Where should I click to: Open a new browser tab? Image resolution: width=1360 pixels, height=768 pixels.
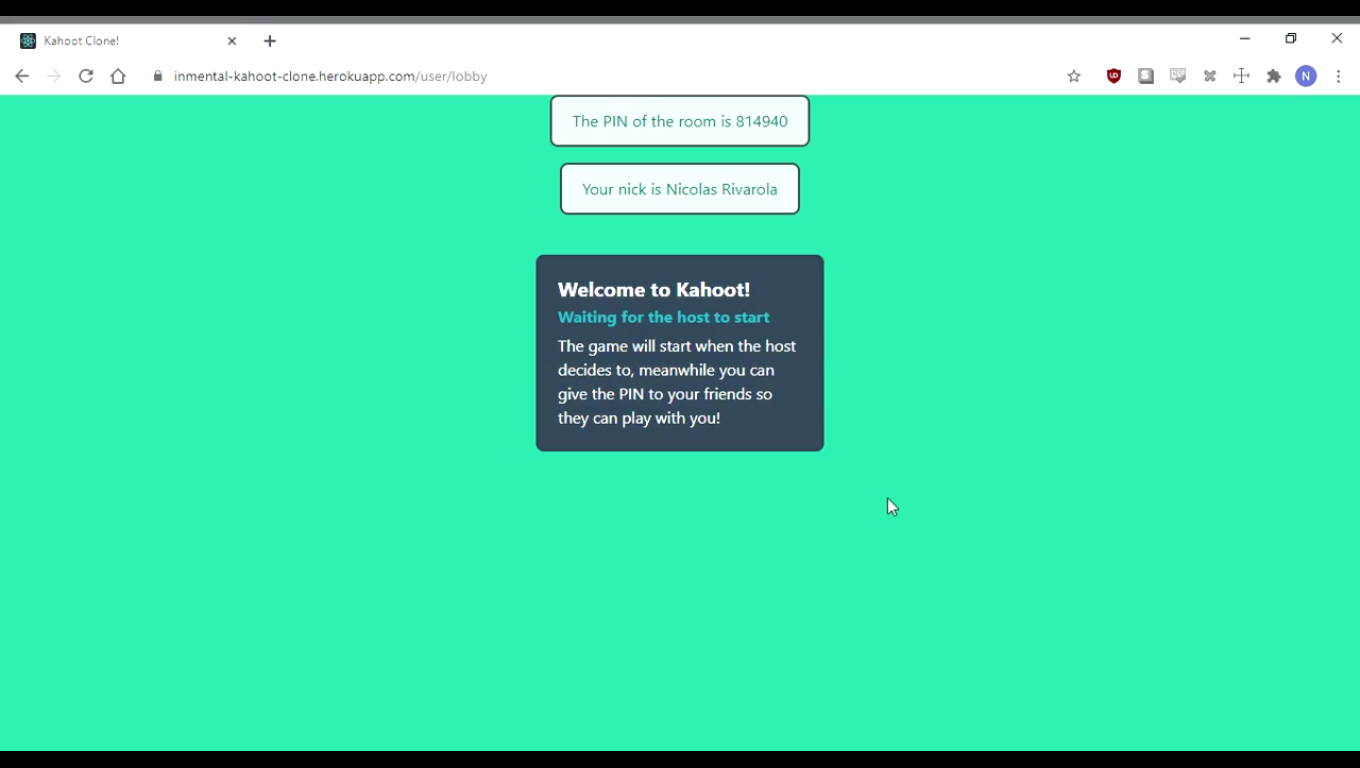pos(270,41)
